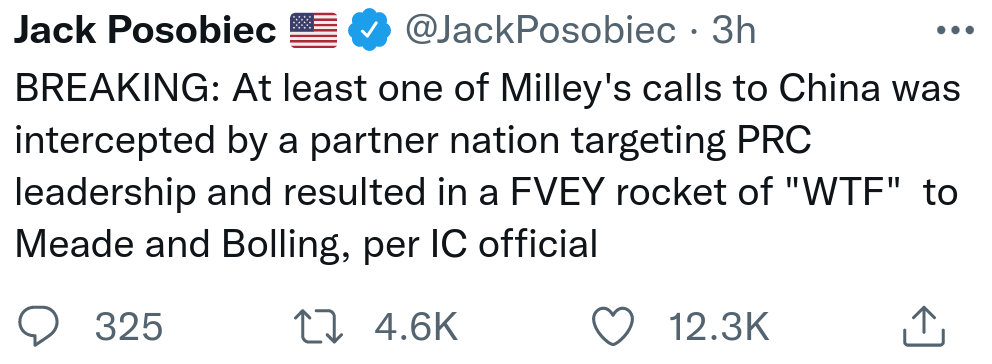Open the 3h timestamp permalink
The width and height of the screenshot is (992, 364).
pyautogui.click(x=734, y=30)
